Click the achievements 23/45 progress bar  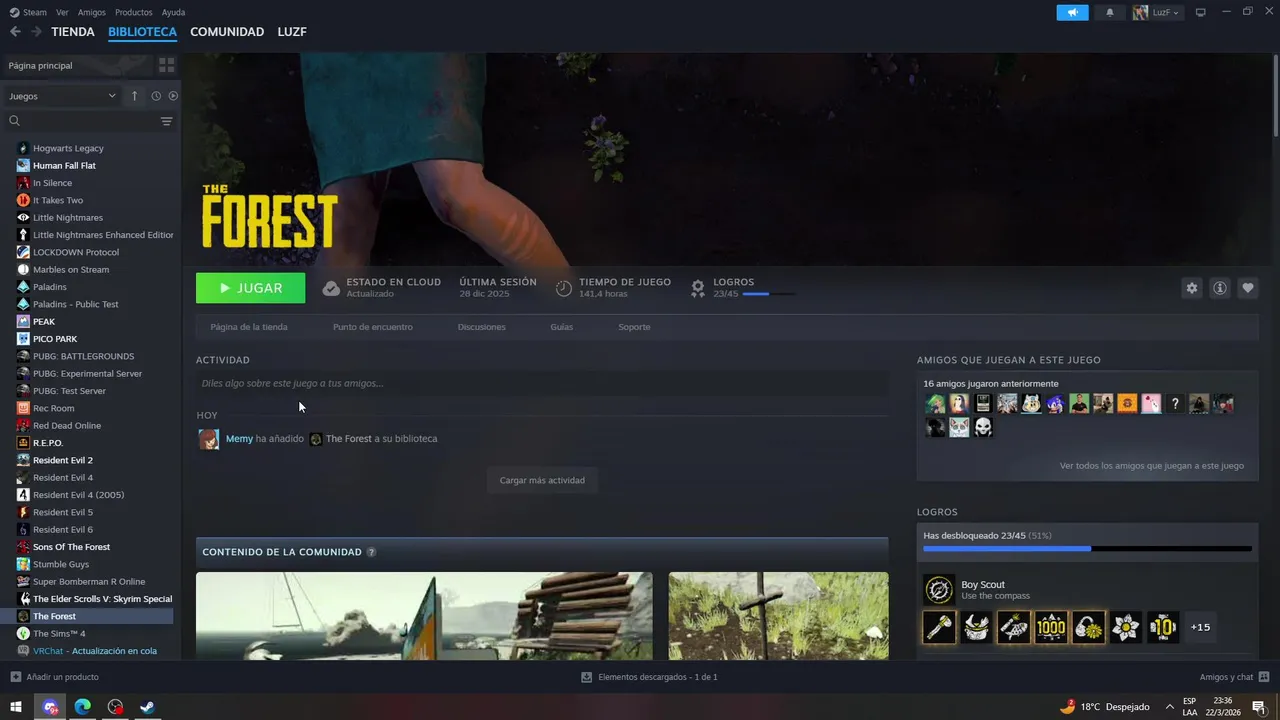(x=1087, y=548)
